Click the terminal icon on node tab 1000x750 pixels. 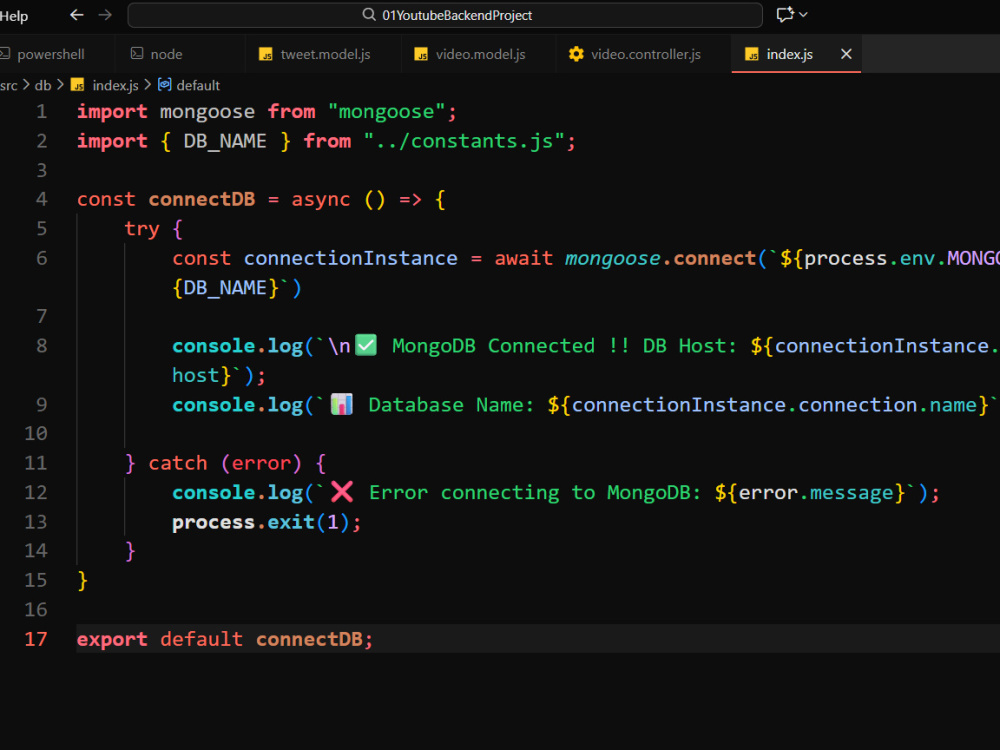pos(137,54)
